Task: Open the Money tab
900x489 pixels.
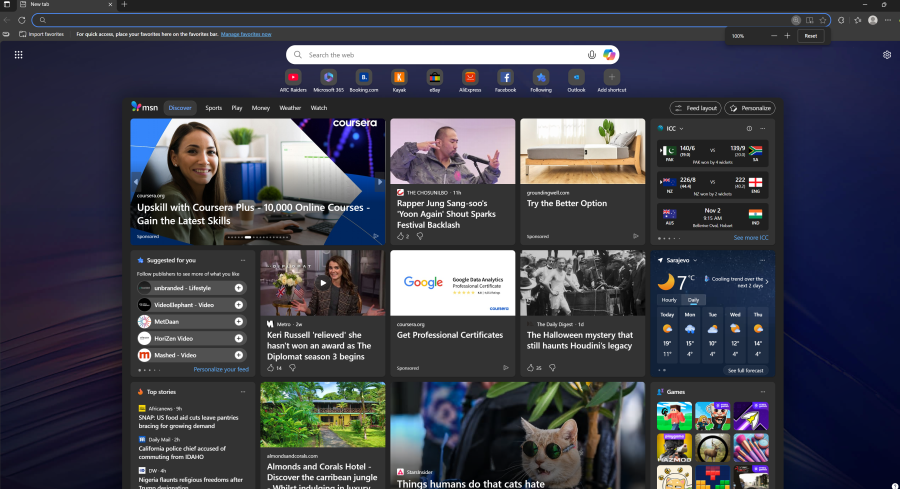Action: tap(261, 108)
